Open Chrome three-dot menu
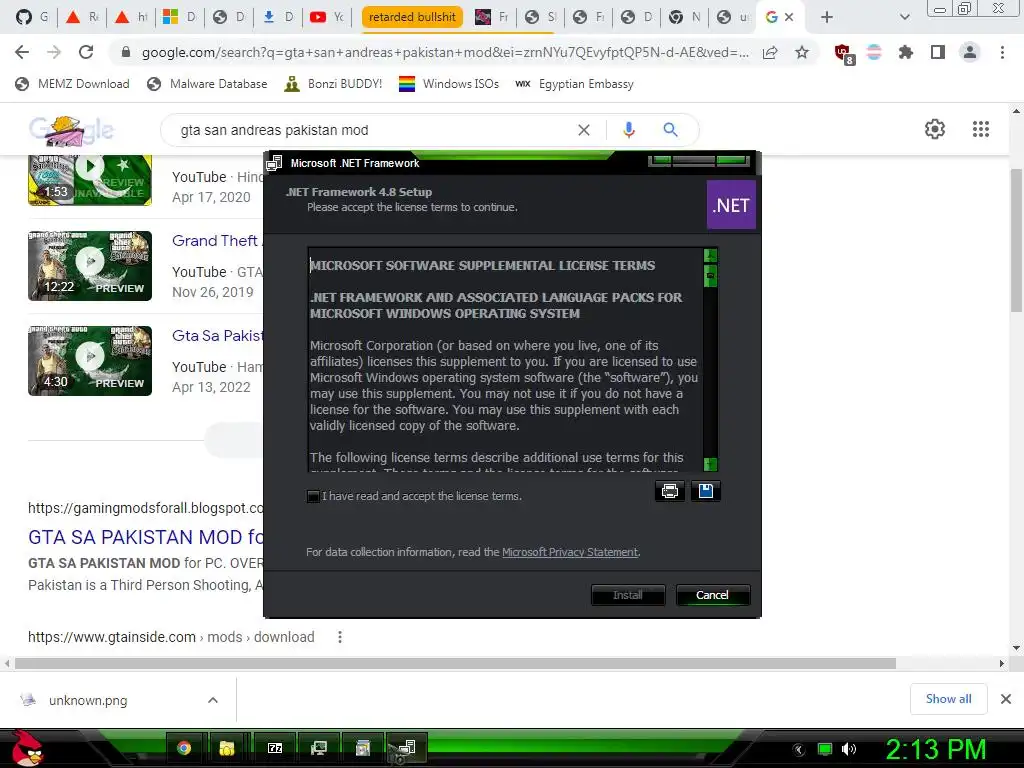The width and height of the screenshot is (1024, 768). coord(1002,52)
